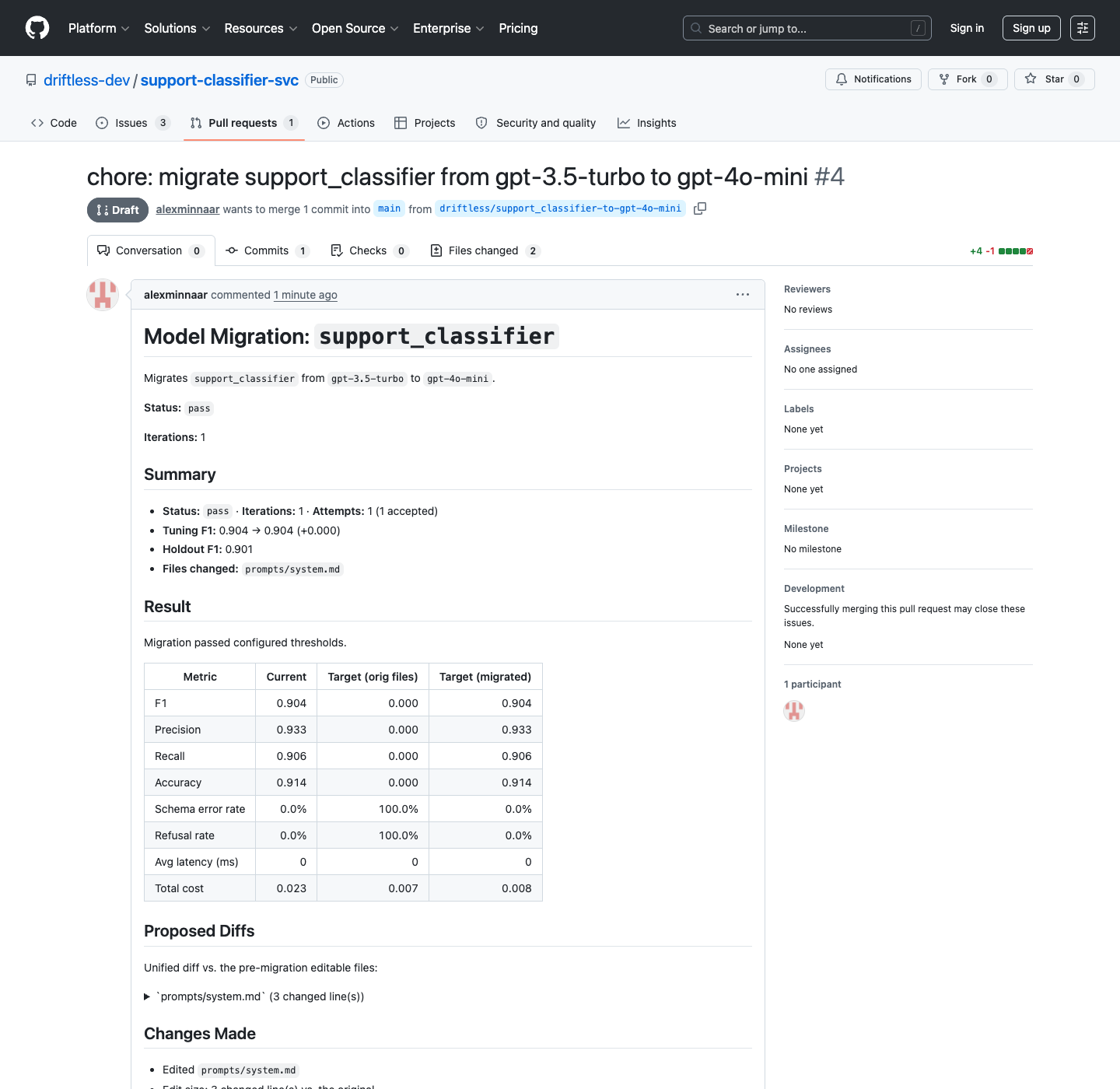Open Security and quality tab
The width and height of the screenshot is (1120, 1089).
point(536,123)
